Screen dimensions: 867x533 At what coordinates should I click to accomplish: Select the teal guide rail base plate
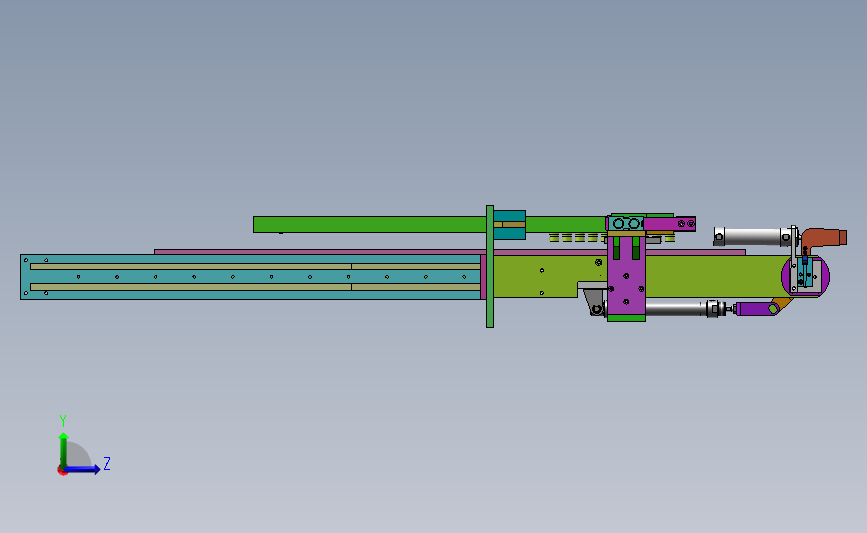tap(250, 277)
